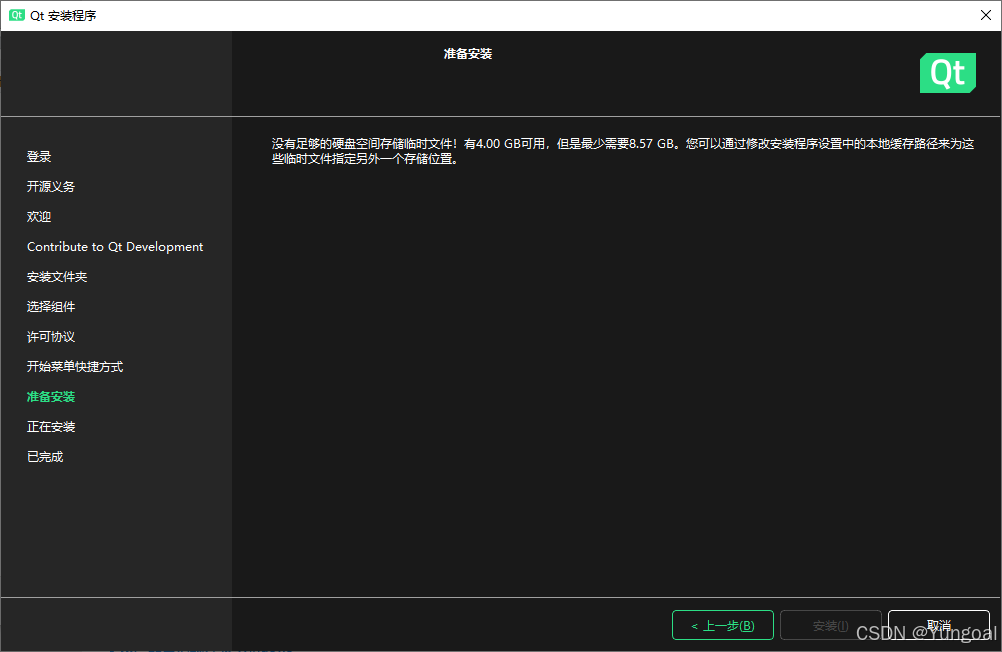This screenshot has width=1002, height=652.
Task: Click the Qt icon in the title bar
Action: (17, 15)
